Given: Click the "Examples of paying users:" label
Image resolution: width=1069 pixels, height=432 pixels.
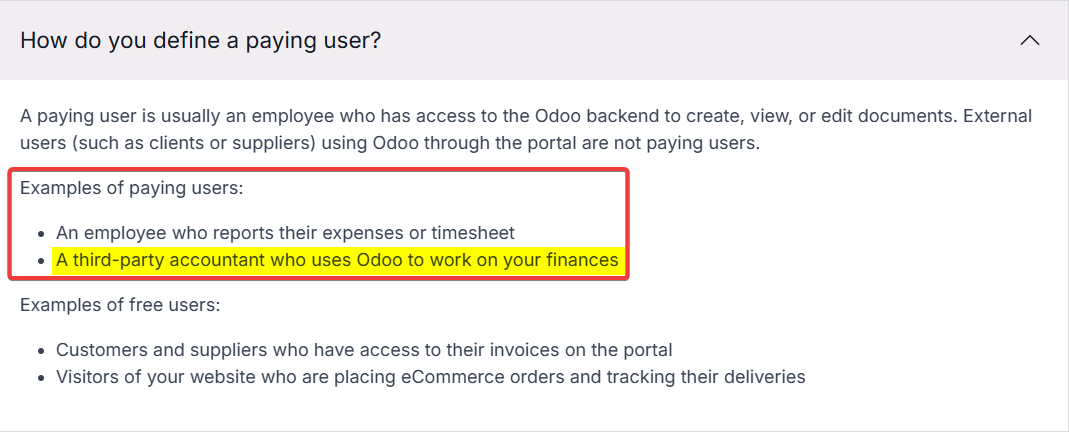Looking at the screenshot, I should pyautogui.click(x=132, y=187).
